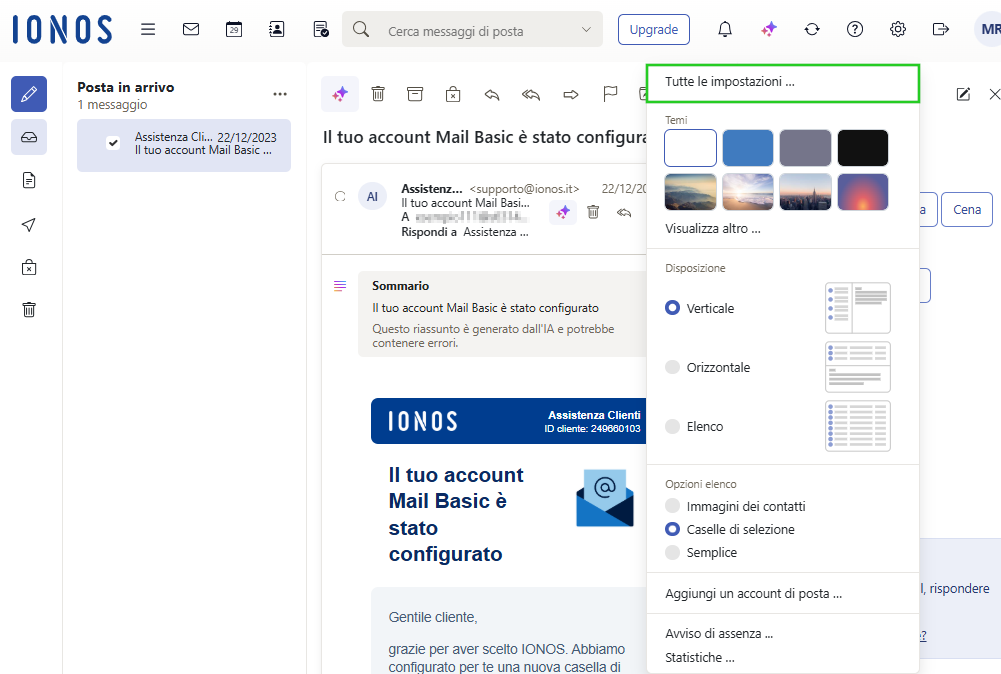
Task: Open the address book contacts icon
Action: point(277,29)
